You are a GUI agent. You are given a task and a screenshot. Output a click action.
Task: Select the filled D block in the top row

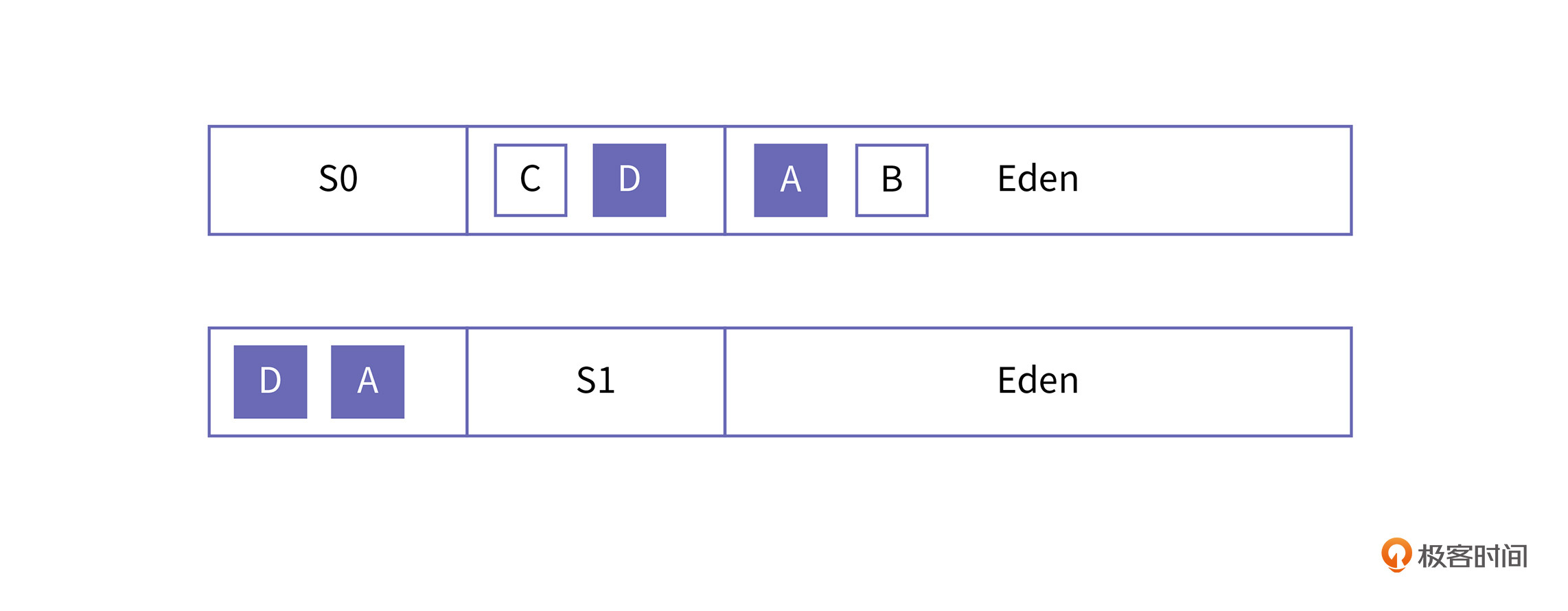pyautogui.click(x=629, y=180)
